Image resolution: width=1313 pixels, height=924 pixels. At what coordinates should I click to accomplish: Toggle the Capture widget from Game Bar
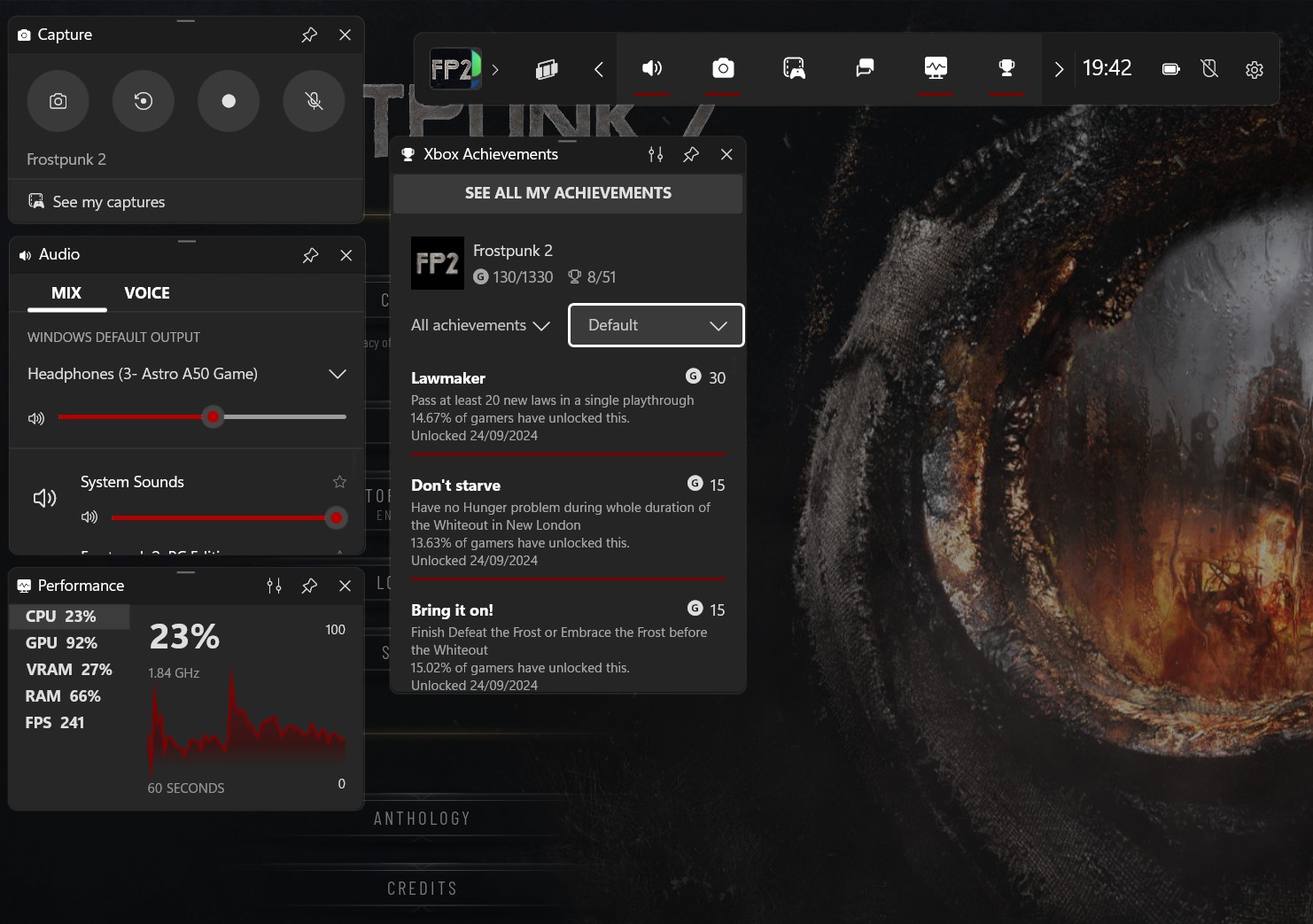point(723,68)
